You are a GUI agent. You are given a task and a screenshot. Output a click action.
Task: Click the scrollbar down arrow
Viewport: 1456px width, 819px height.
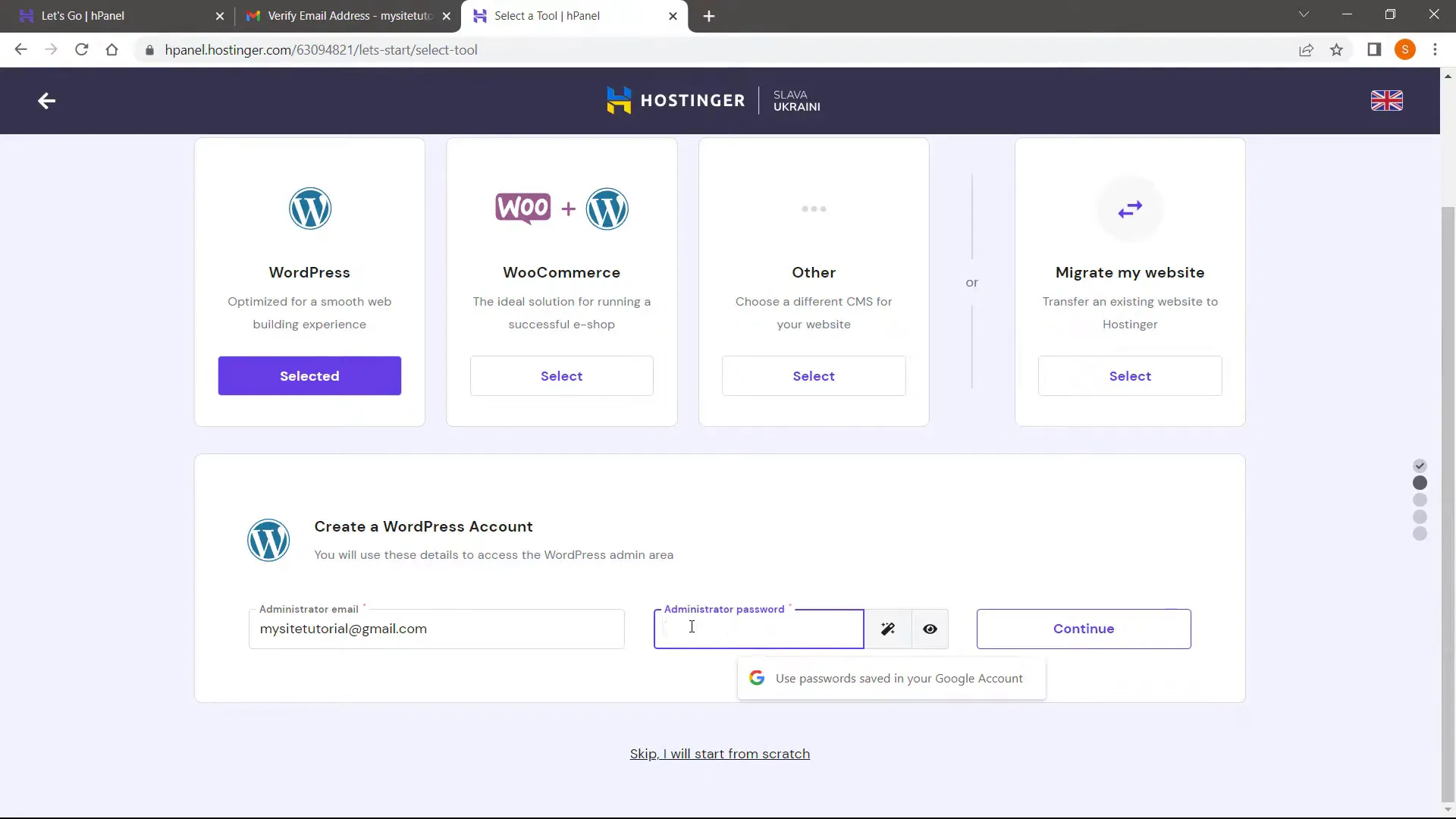pos(1448,810)
